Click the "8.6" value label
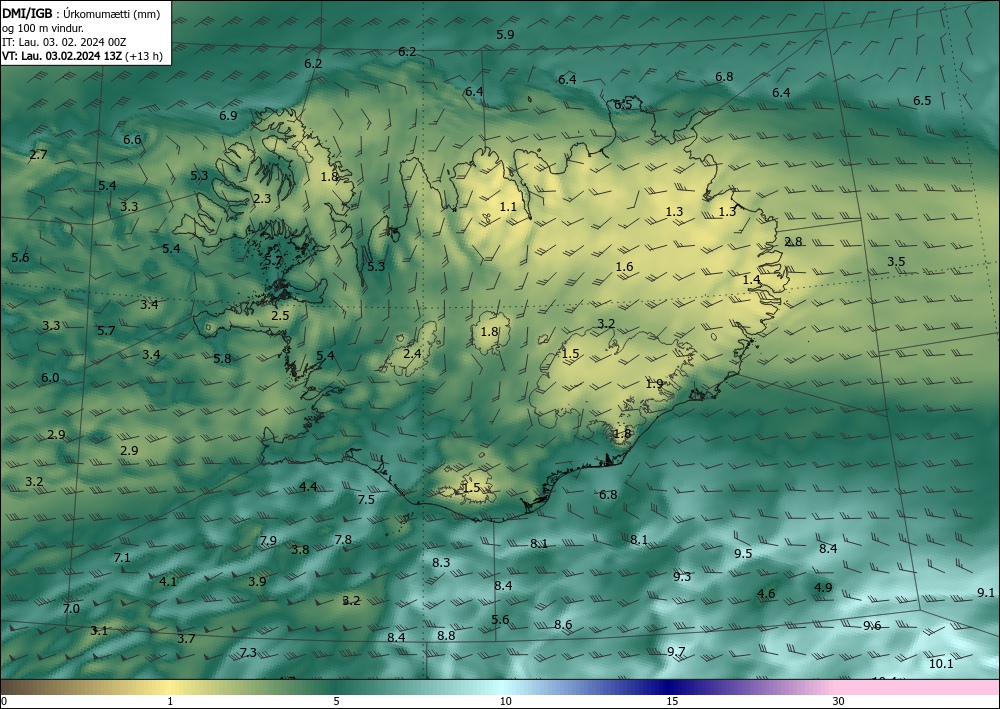This screenshot has height=709, width=1000. 563,624
